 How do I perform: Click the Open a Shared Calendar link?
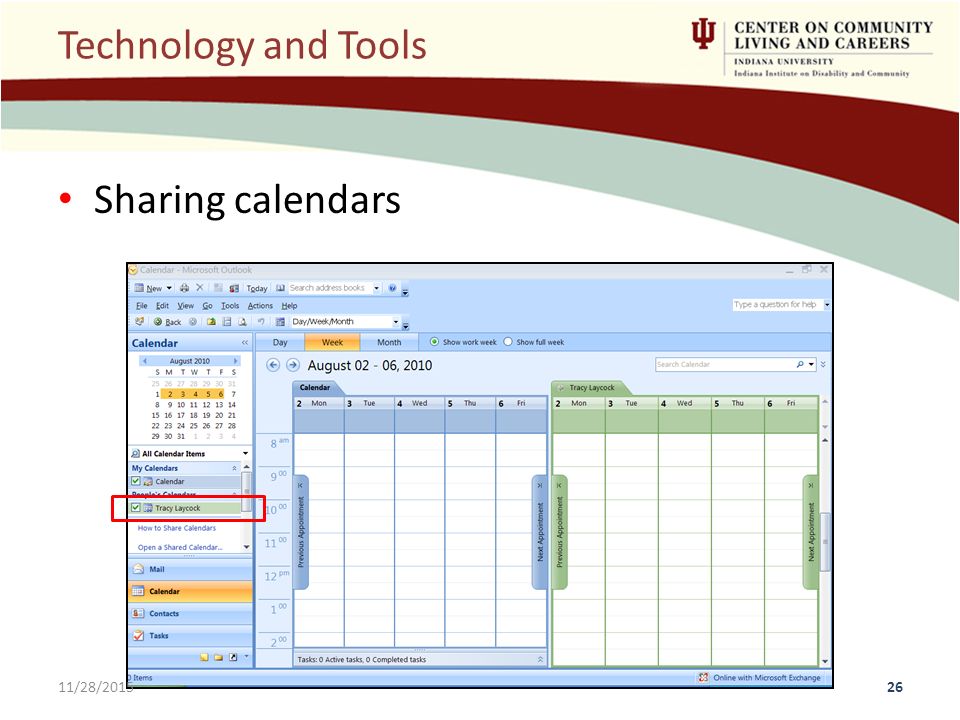tap(180, 547)
